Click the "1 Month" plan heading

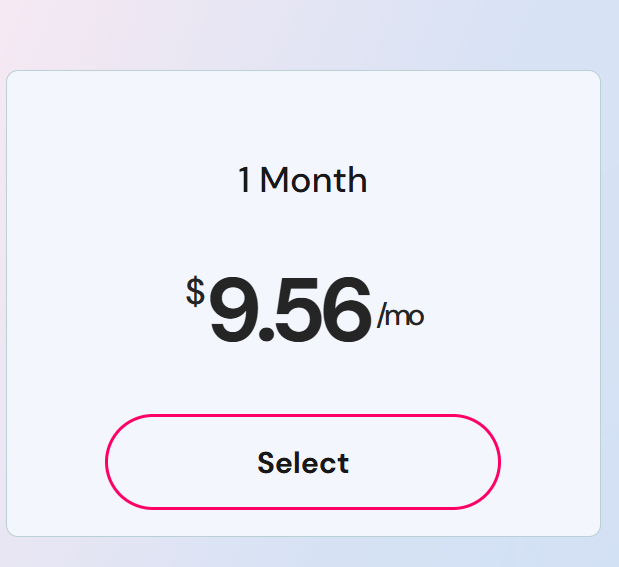click(303, 181)
